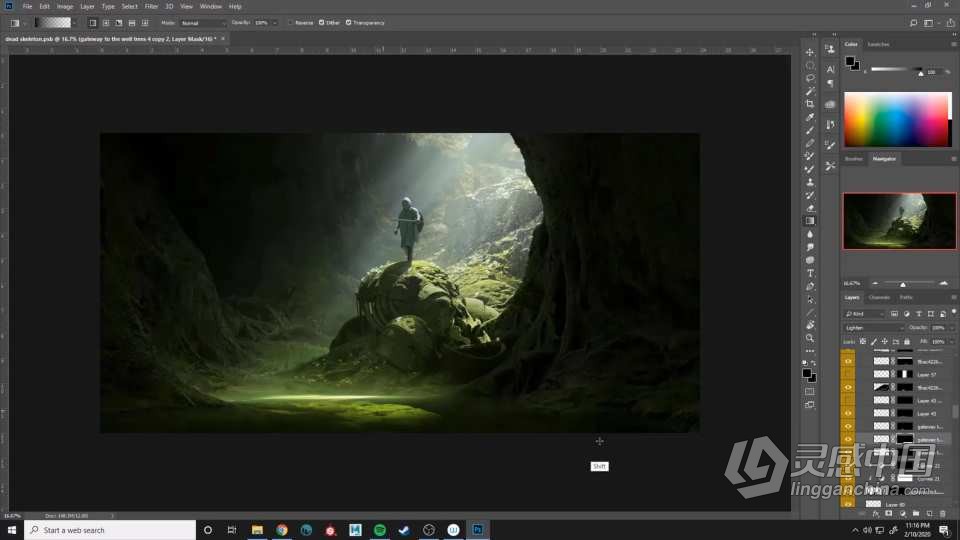Open the Lighten blend mode dropdown
960x540 pixels.
click(x=874, y=328)
